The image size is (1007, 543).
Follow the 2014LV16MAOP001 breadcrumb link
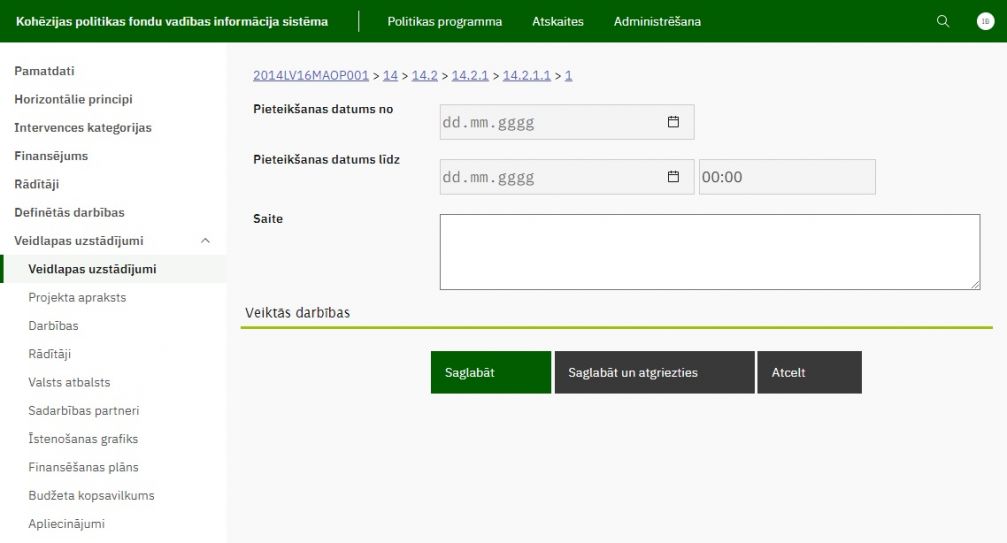click(311, 75)
